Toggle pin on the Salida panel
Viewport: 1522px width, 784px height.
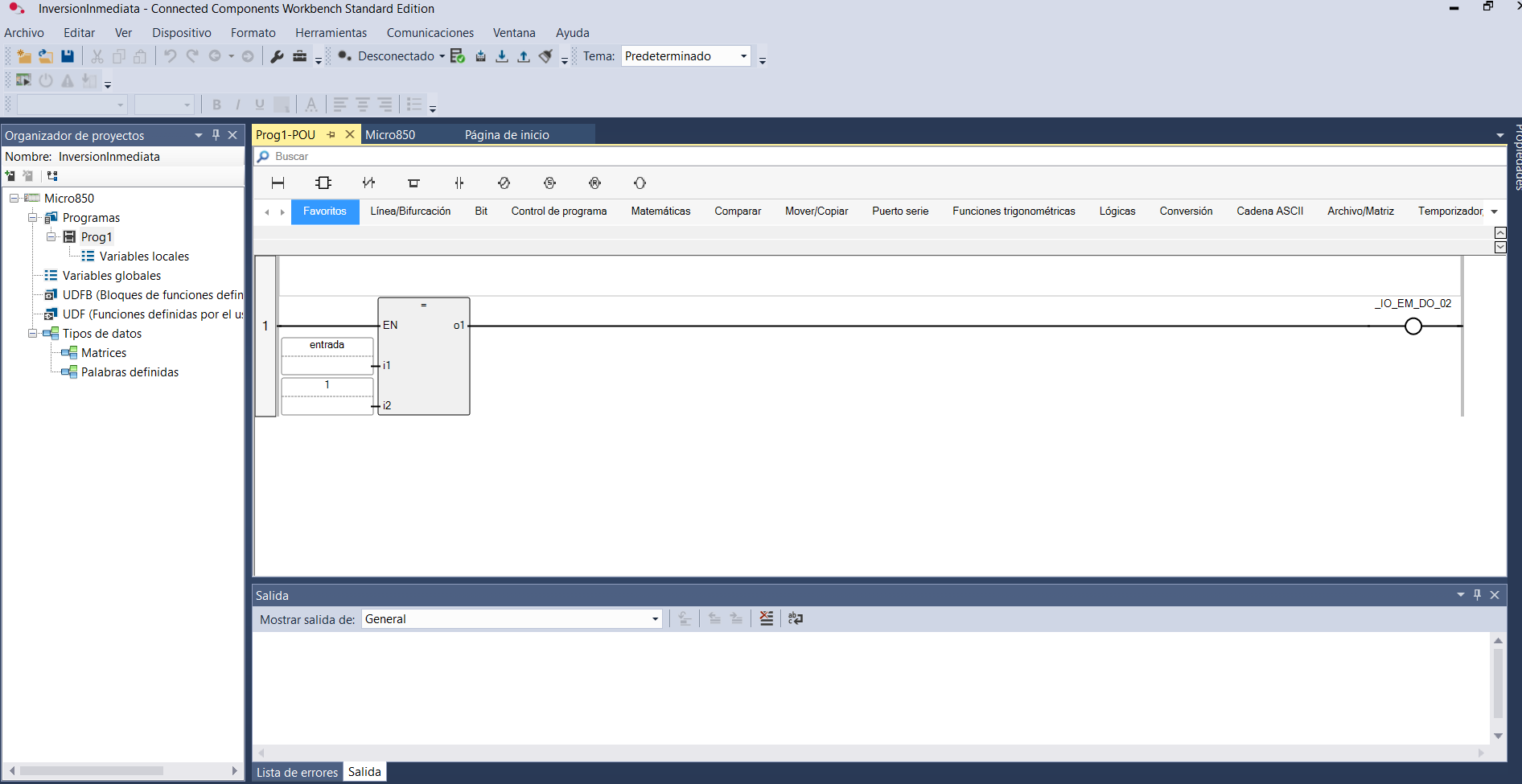pos(1477,595)
